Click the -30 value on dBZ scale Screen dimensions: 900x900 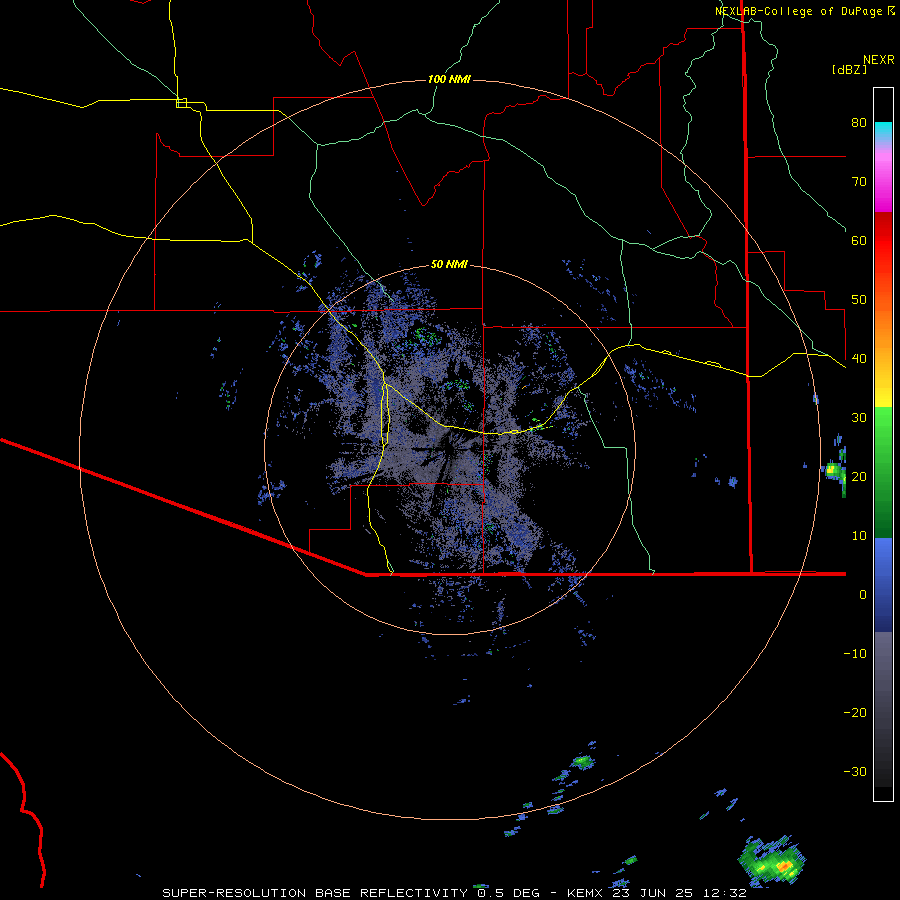(x=855, y=772)
